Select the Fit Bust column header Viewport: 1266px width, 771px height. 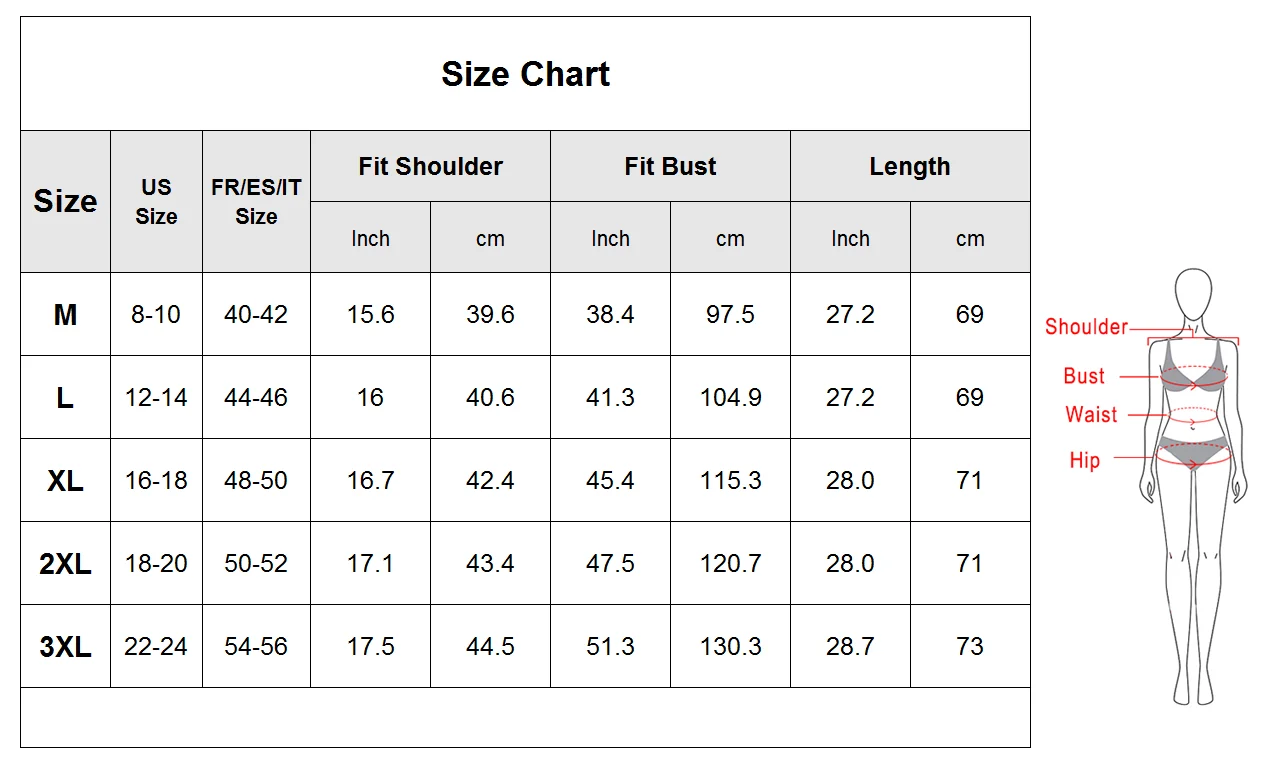[x=670, y=166]
